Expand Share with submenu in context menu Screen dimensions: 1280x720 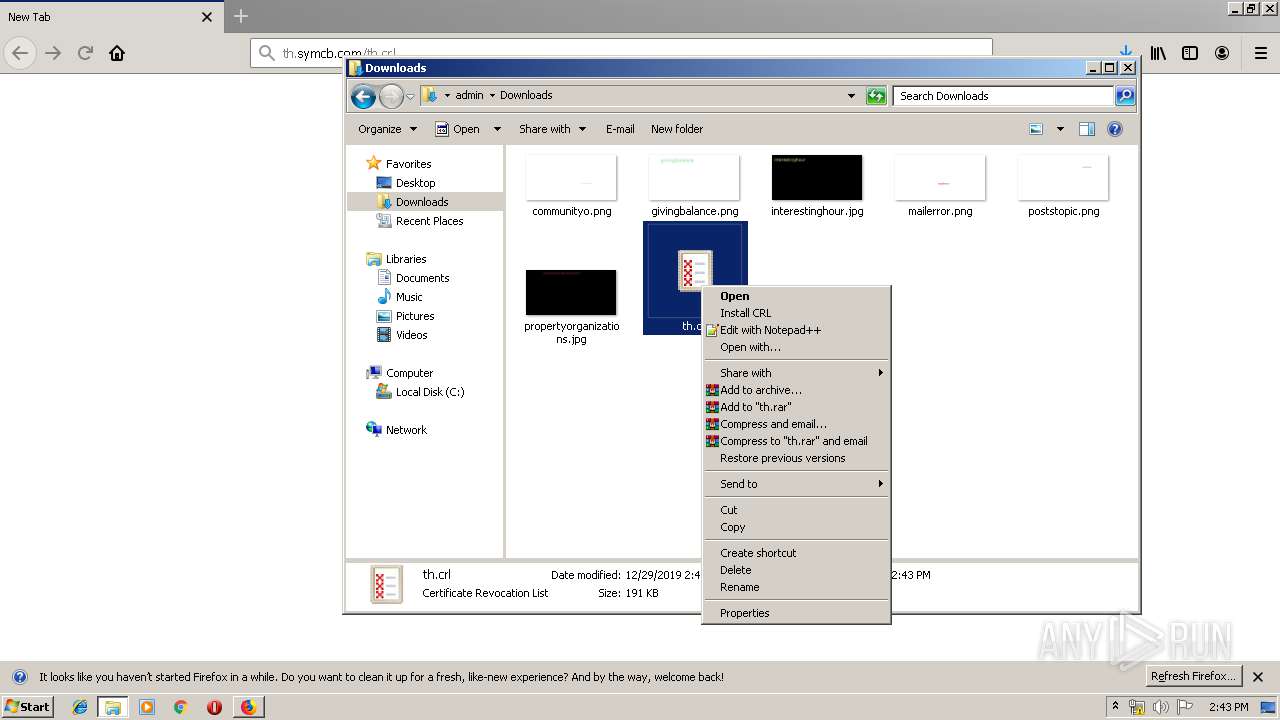click(796, 373)
